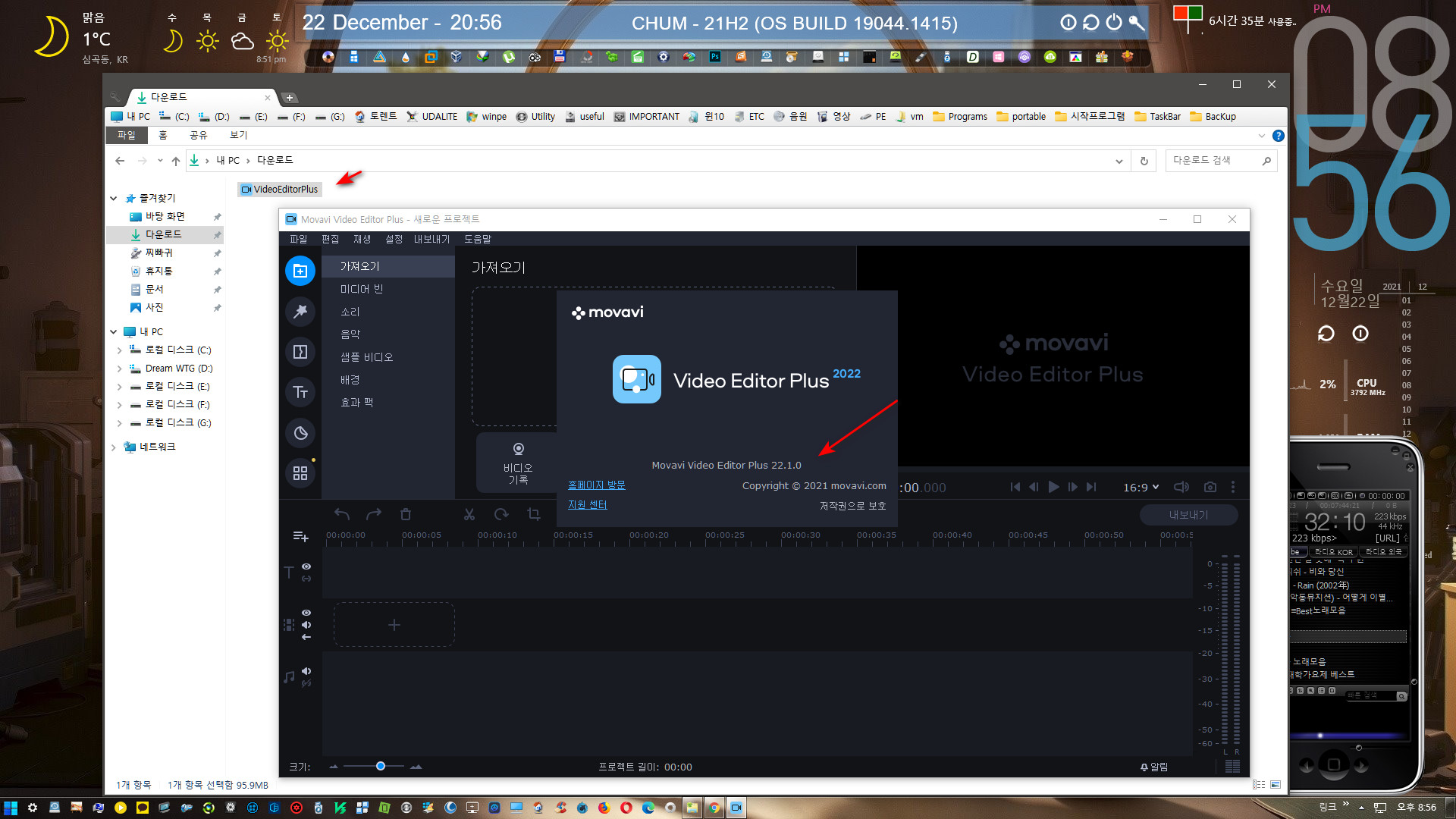1456x819 pixels.
Task: Click the timeline layout icon at bottom right
Action: (1232, 767)
